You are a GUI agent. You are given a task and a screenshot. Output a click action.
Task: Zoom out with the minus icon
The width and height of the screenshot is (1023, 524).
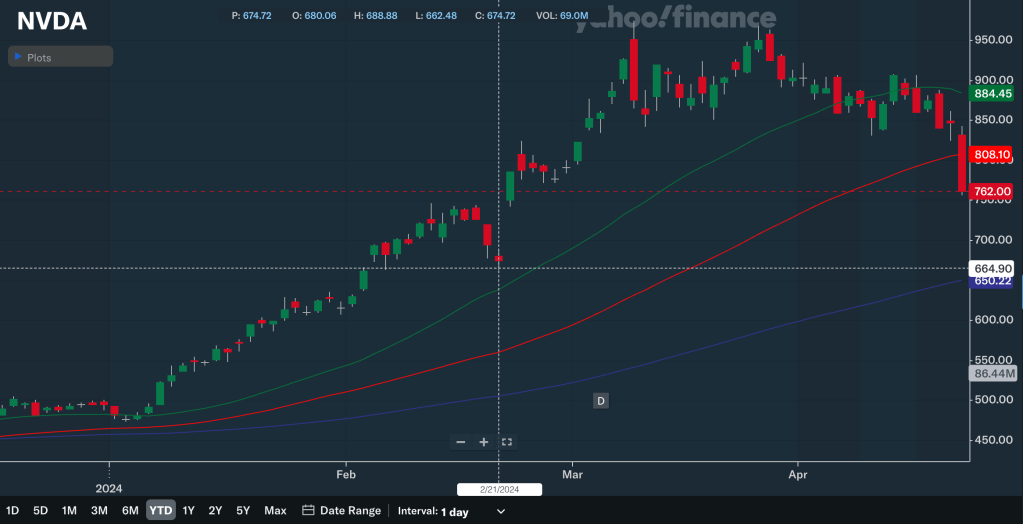461,442
